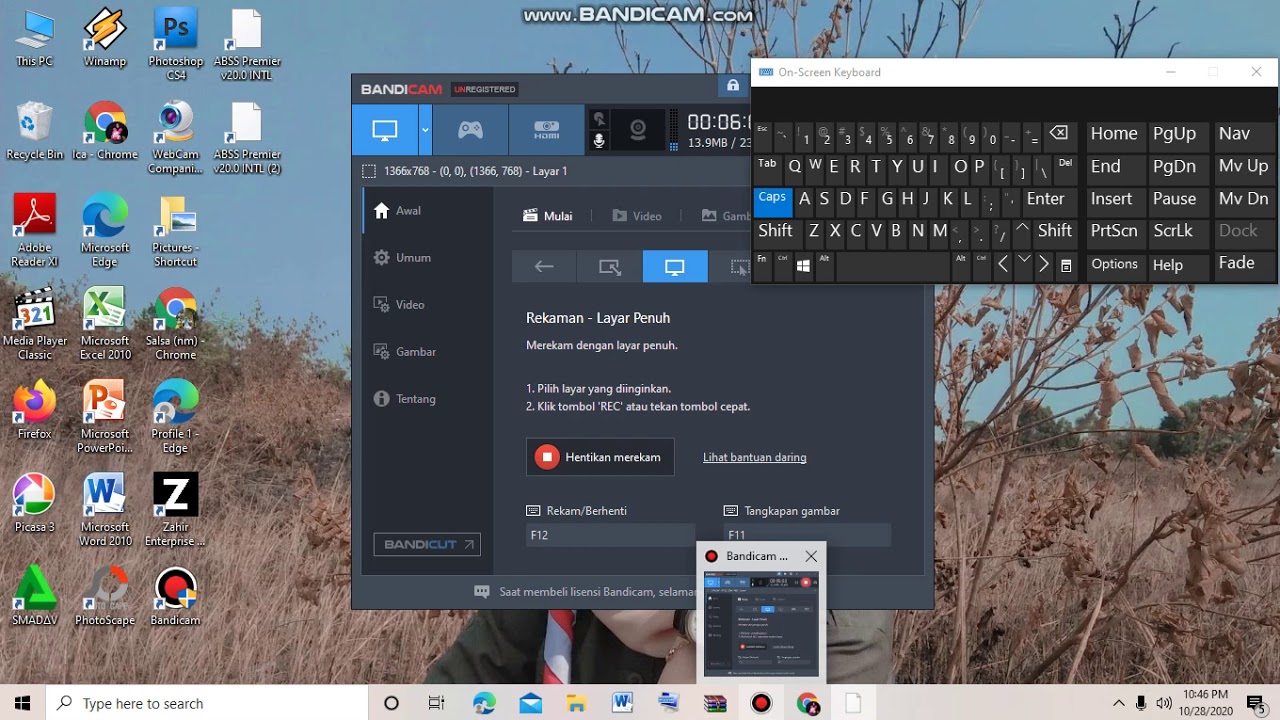Open Microsoft Edge from the taskbar
Screen dimensions: 1280x720
tap(484, 703)
